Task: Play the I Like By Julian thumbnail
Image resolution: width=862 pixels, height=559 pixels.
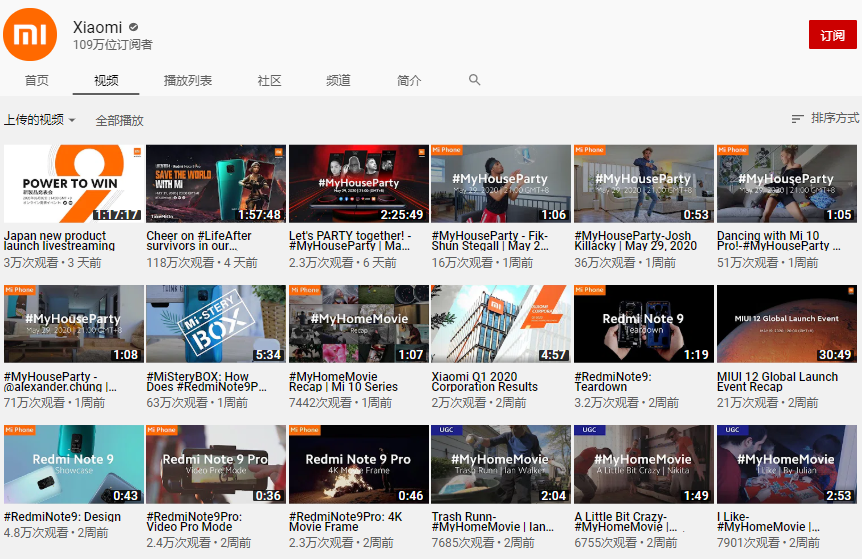Action: coord(787,464)
